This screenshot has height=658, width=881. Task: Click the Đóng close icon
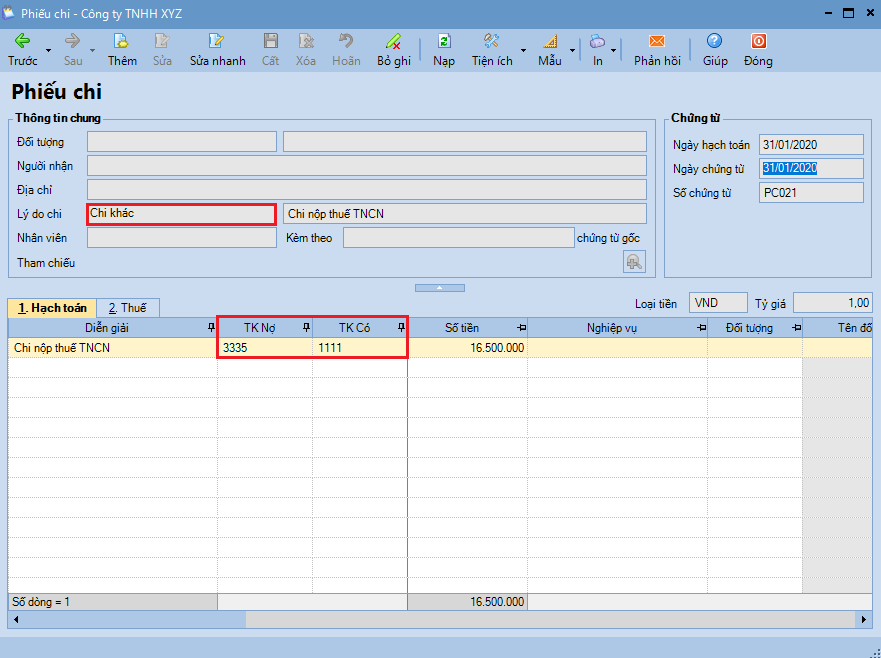click(x=758, y=42)
